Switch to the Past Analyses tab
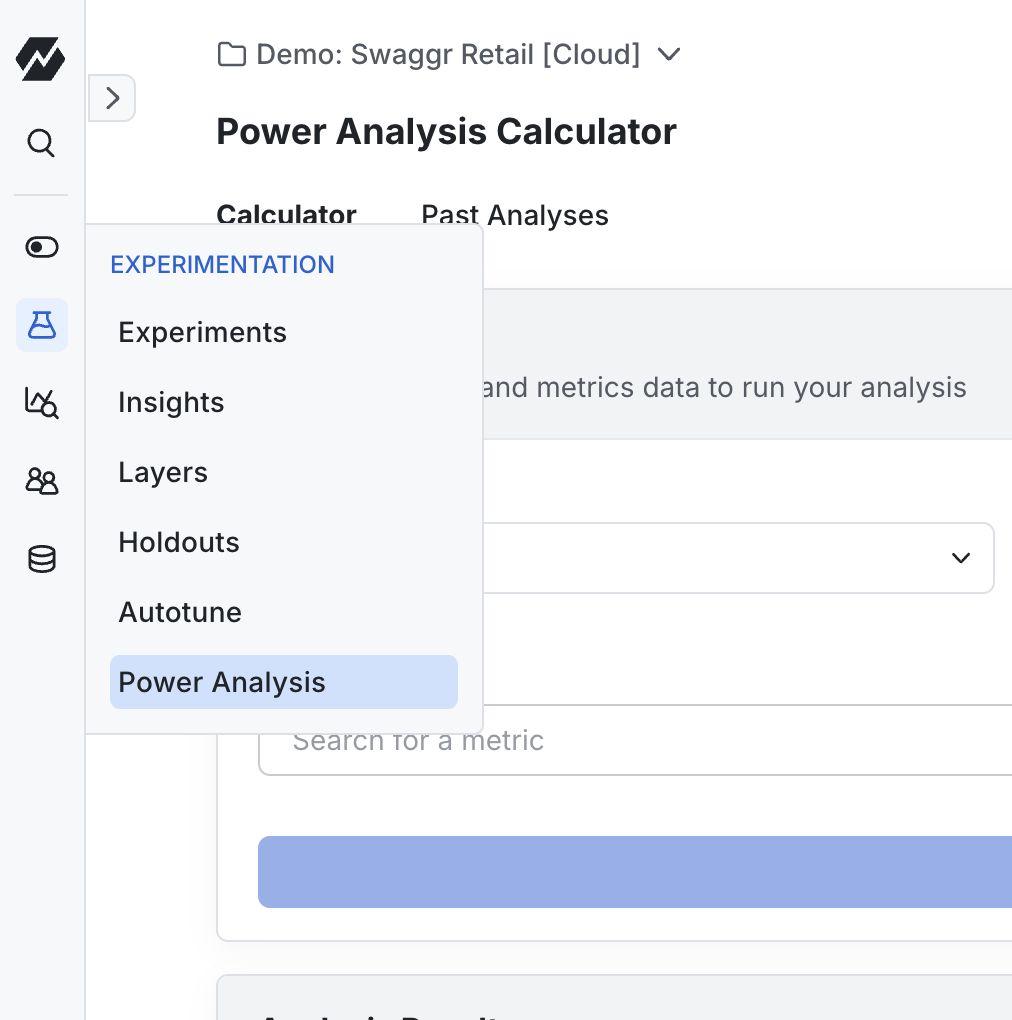This screenshot has width=1012, height=1020. 514,215
